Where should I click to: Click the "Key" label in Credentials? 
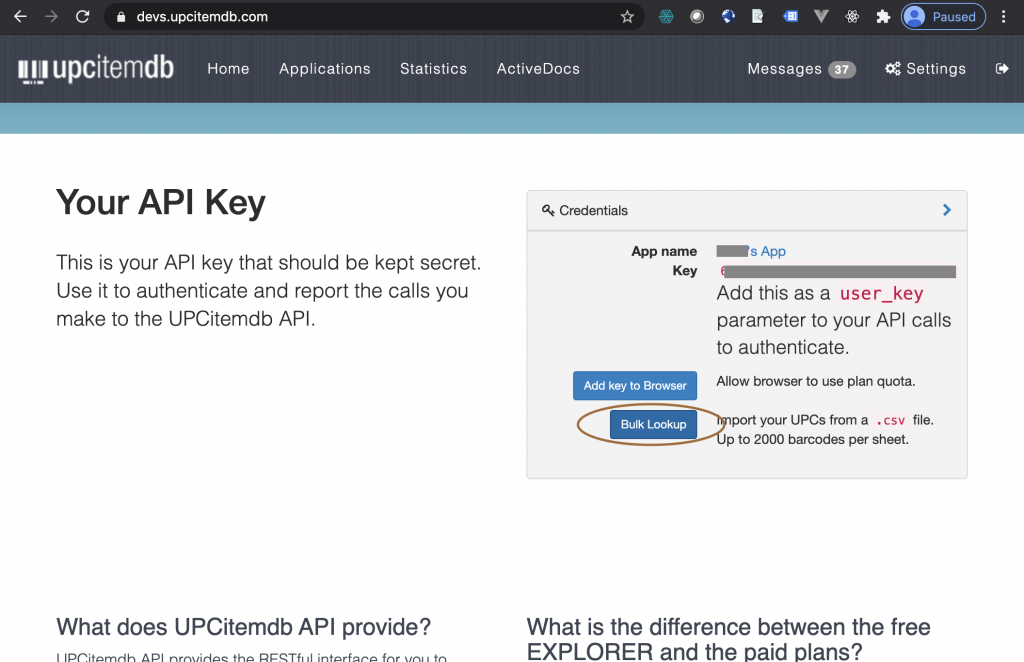(x=685, y=271)
